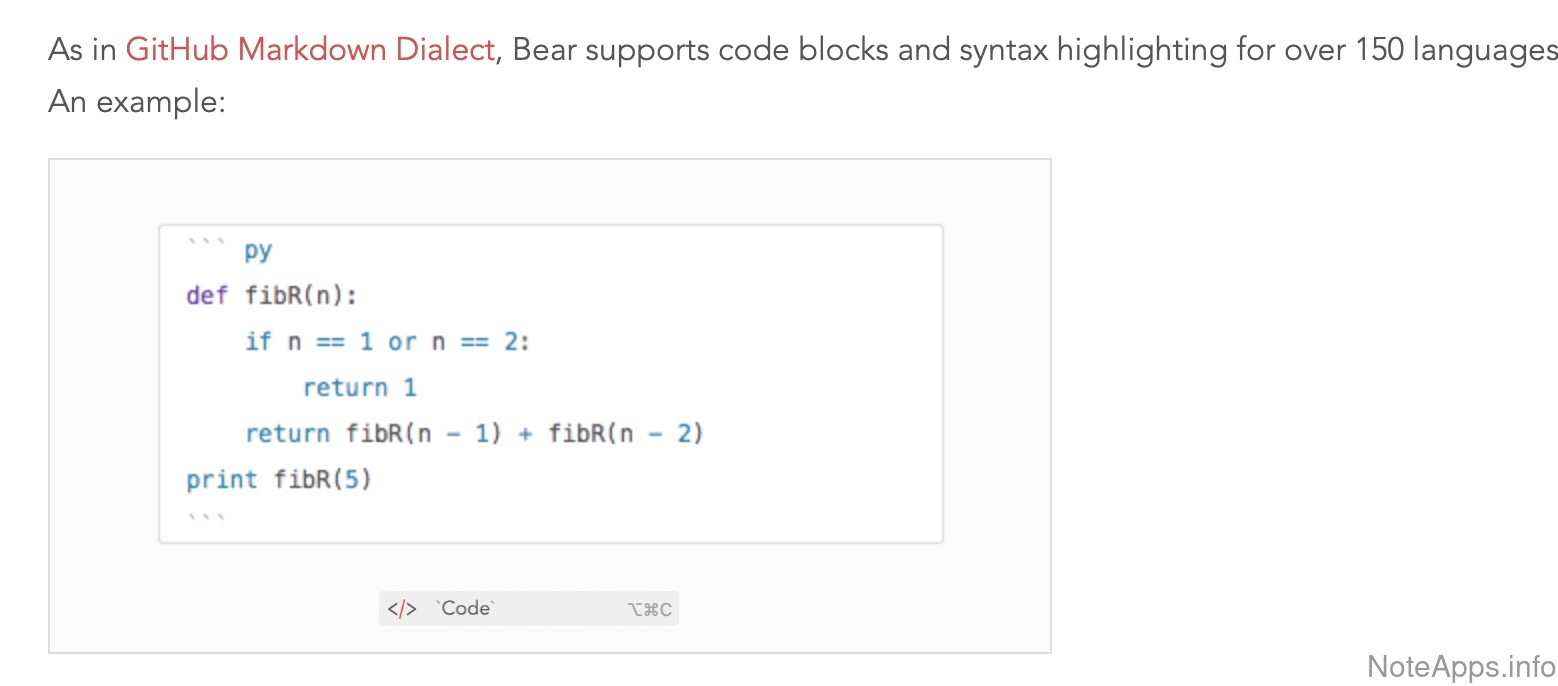Click the 'return 1' code line

pyautogui.click(x=359, y=388)
